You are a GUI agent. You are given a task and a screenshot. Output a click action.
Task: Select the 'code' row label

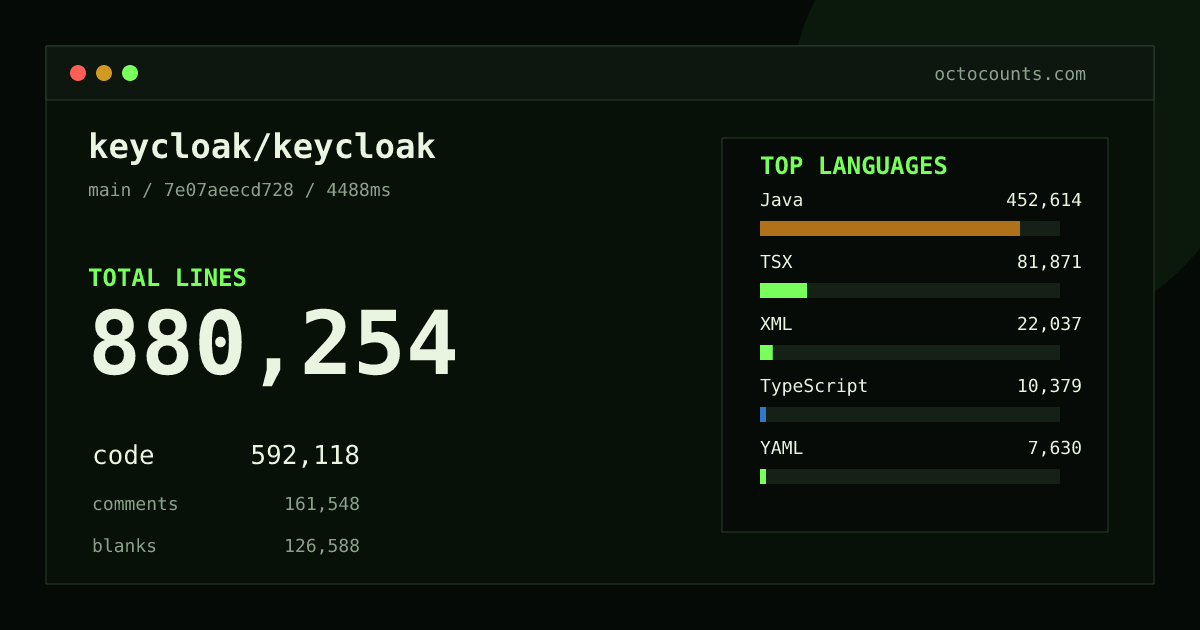(x=123, y=456)
